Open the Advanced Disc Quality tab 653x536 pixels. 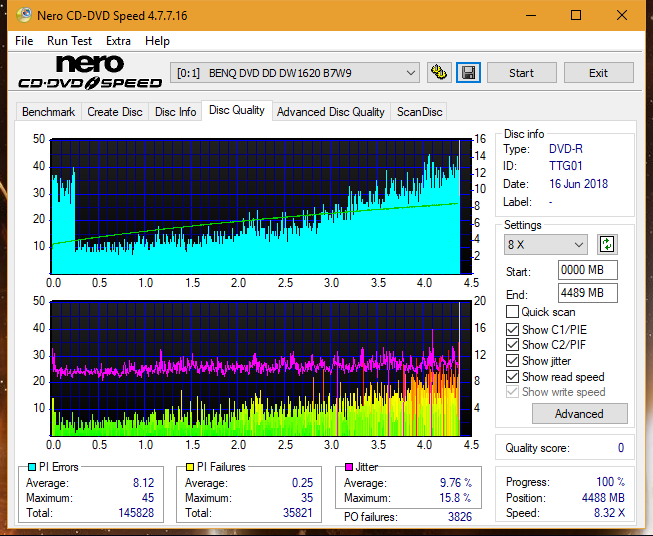pos(331,112)
